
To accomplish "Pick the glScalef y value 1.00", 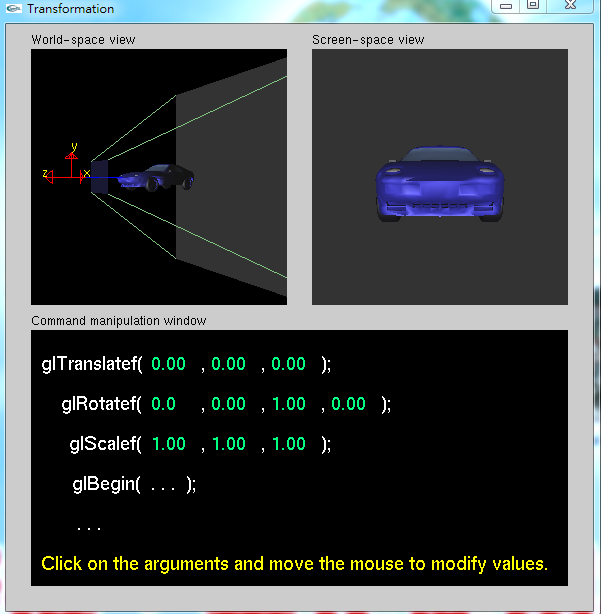I will (229, 444).
